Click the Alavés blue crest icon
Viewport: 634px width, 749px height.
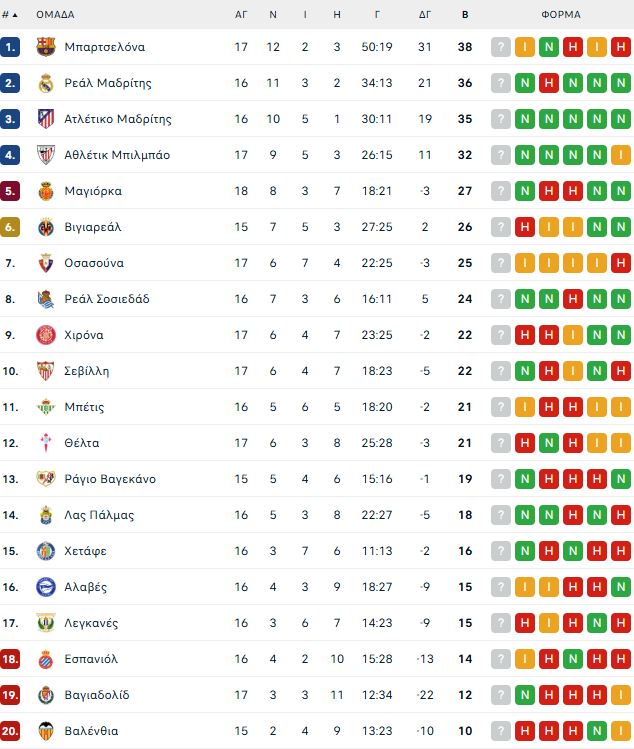(x=46, y=587)
